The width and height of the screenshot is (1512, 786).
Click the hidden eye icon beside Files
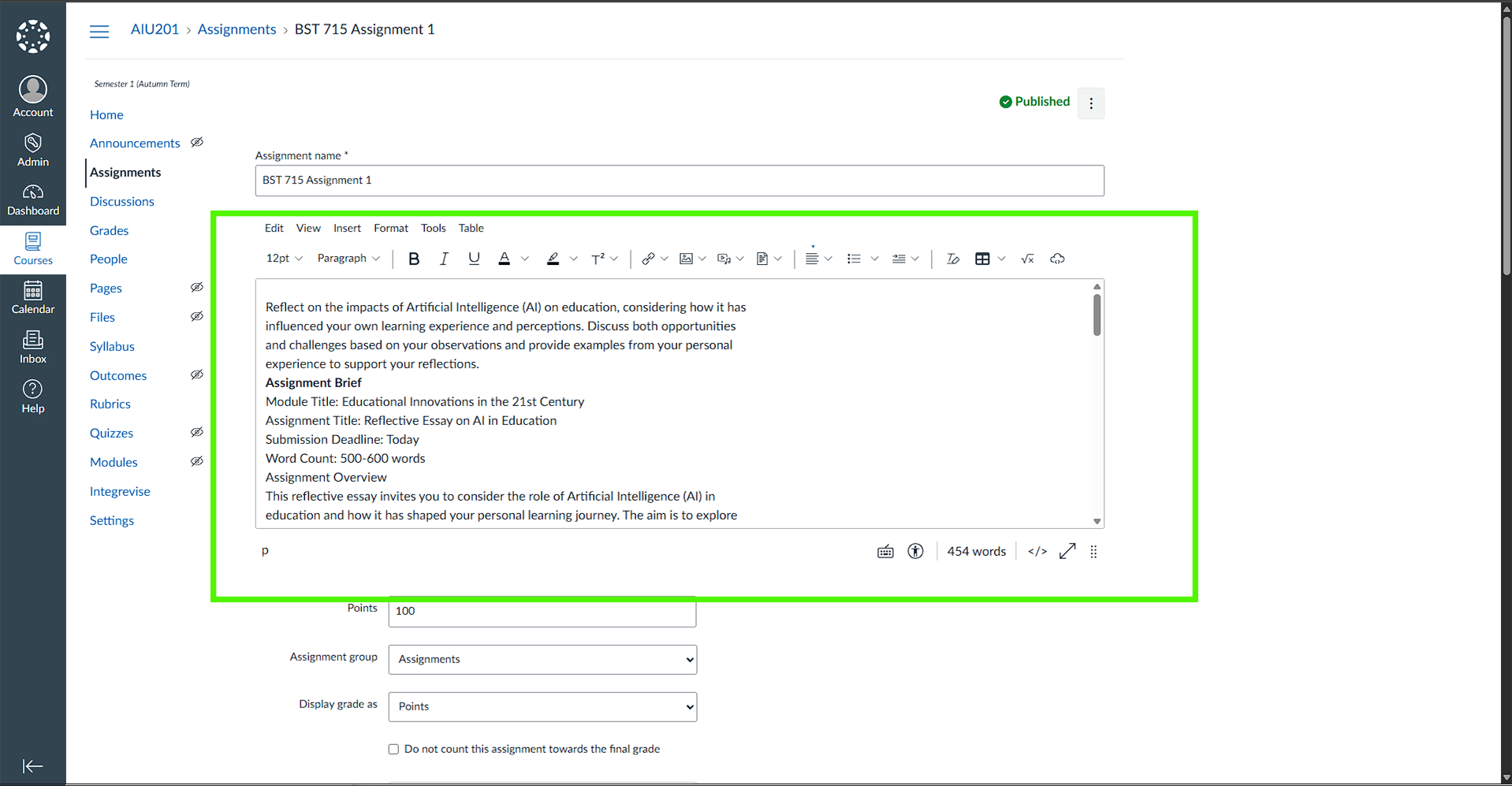197,317
